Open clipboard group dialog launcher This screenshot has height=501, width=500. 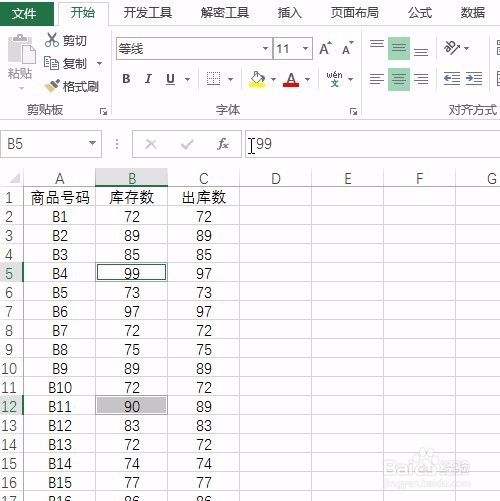103,111
